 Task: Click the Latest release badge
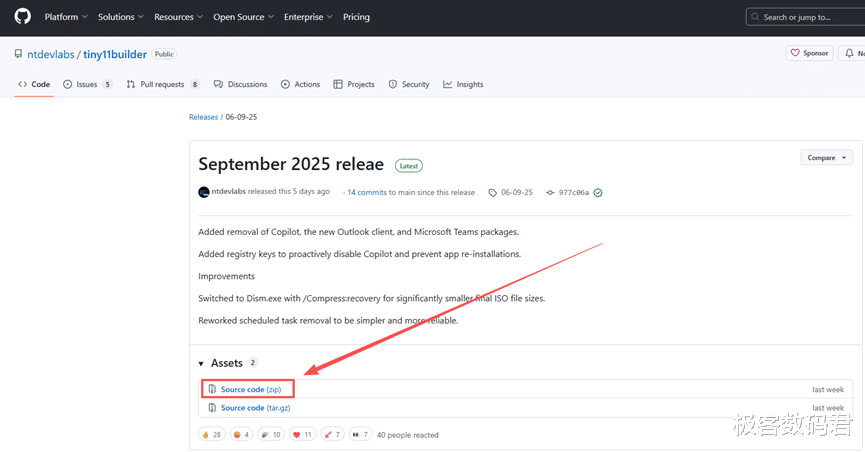[409, 166]
